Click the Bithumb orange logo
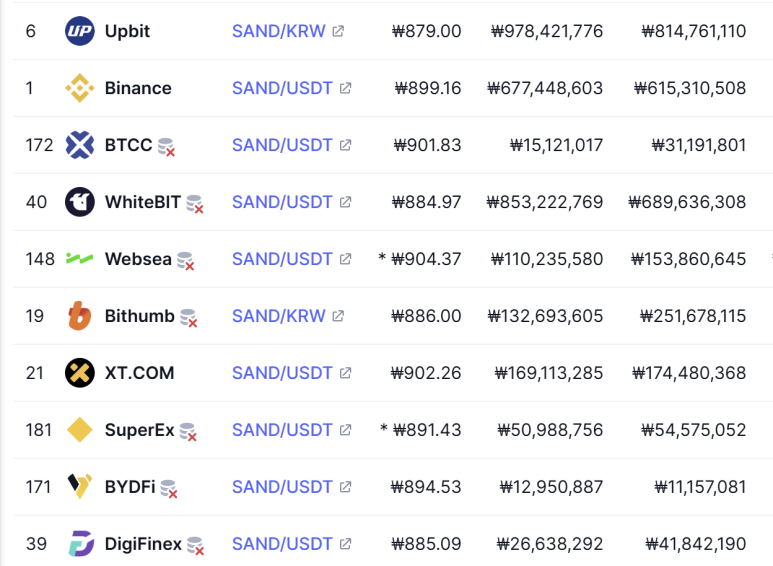This screenshot has height=566, width=773. click(x=79, y=316)
